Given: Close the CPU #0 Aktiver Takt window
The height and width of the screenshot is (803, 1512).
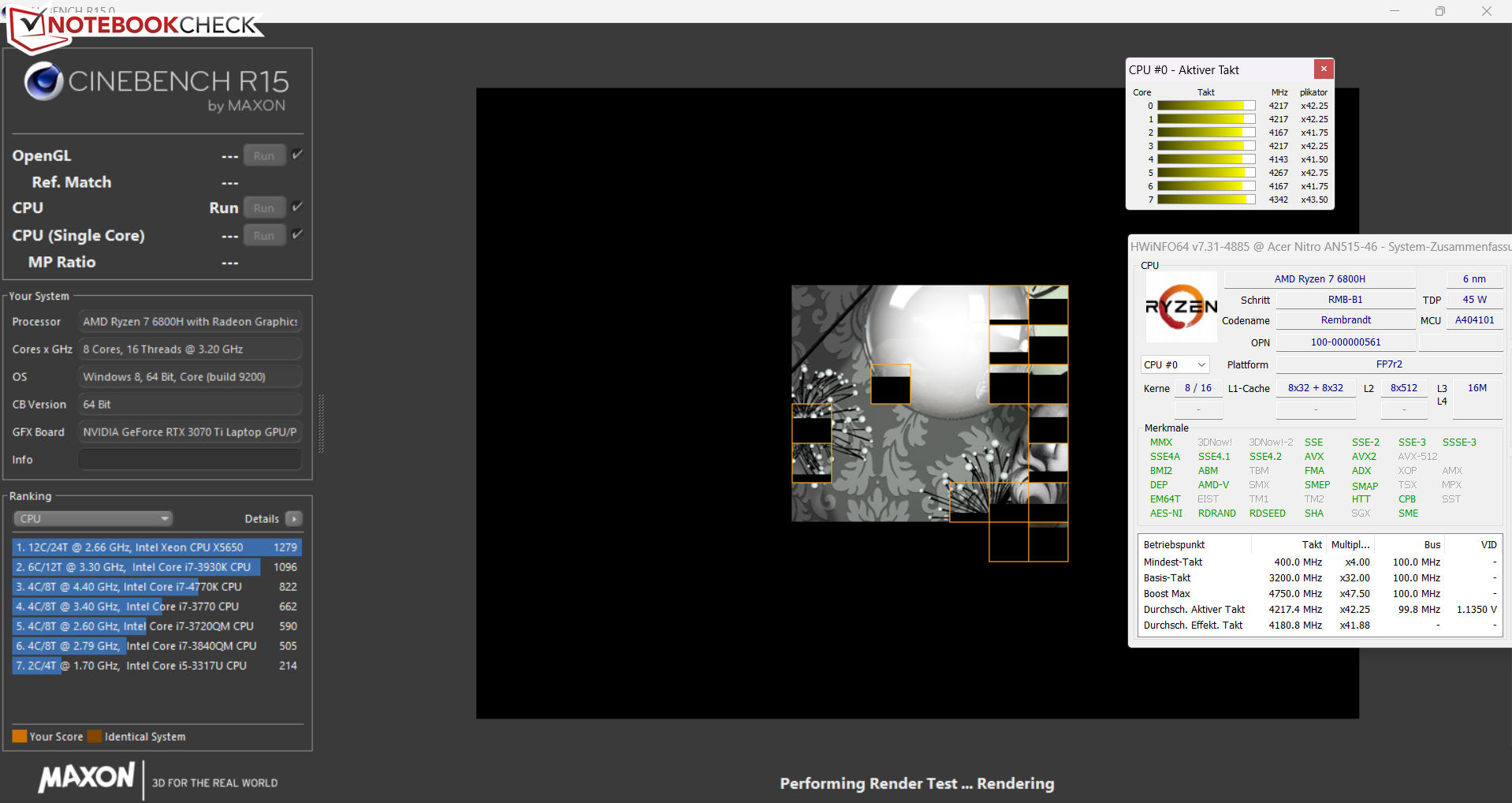Looking at the screenshot, I should pos(1324,69).
